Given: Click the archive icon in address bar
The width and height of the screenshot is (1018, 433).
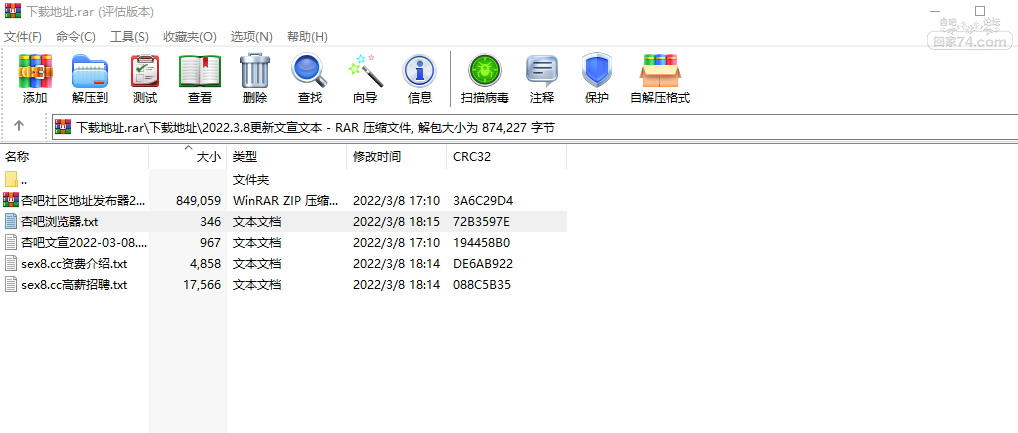Looking at the screenshot, I should [x=63, y=127].
